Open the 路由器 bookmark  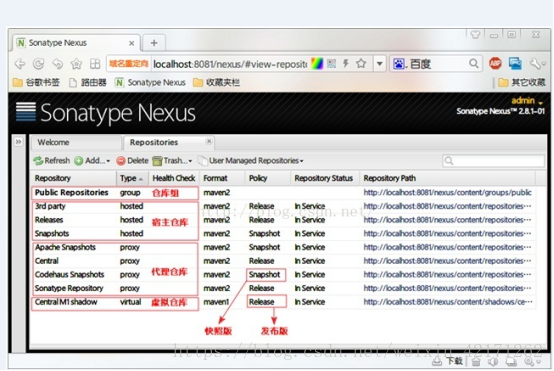(88, 82)
